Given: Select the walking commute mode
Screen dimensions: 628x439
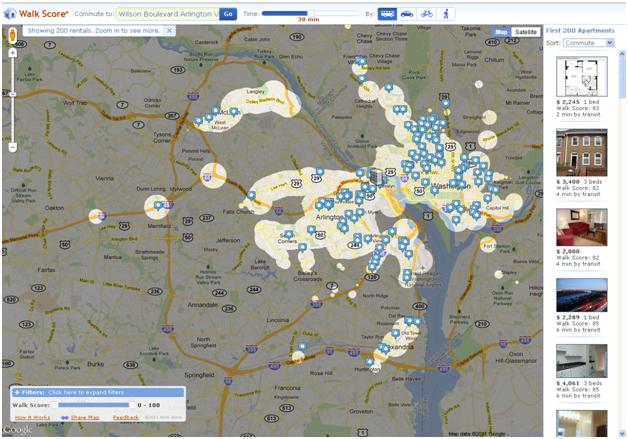Looking at the screenshot, I should click(x=446, y=14).
